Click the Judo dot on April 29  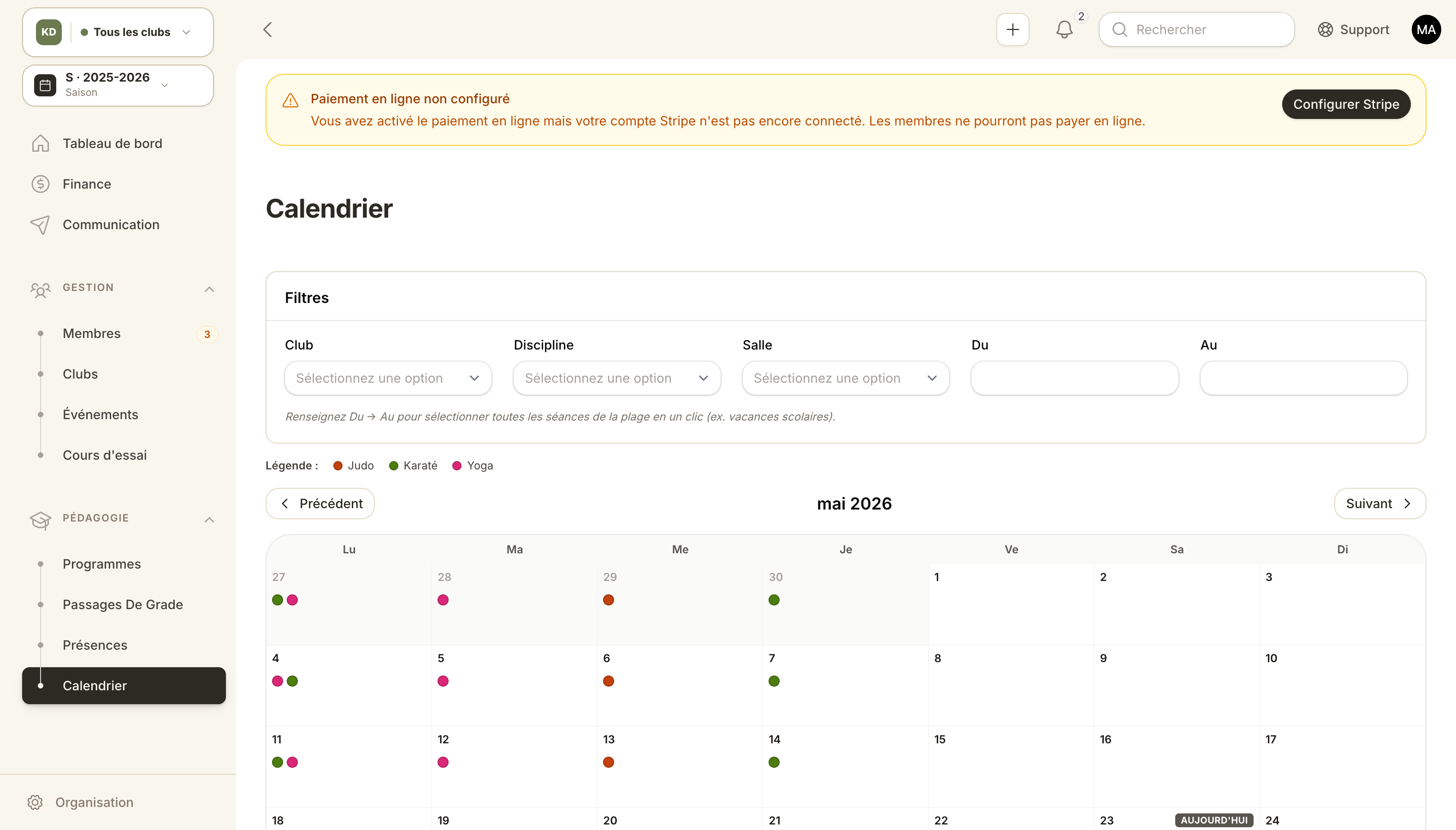point(609,600)
